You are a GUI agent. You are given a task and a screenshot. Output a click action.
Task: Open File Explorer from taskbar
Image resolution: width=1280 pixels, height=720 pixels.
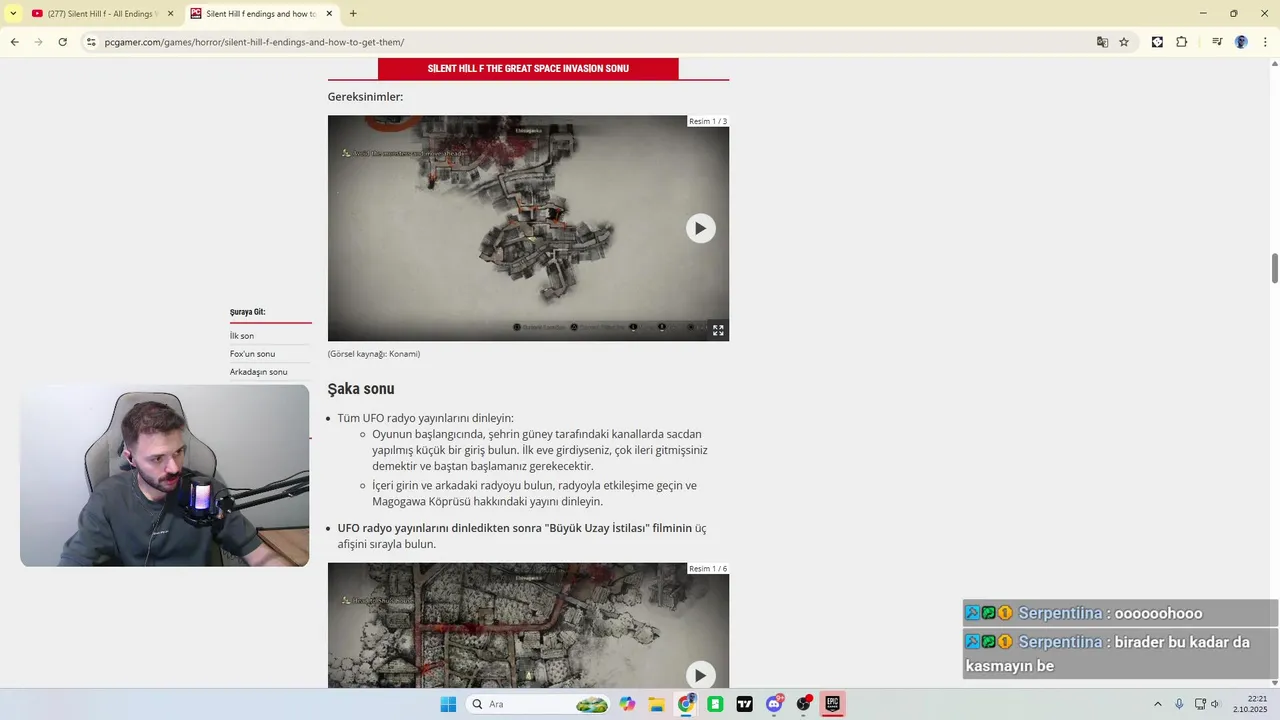pyautogui.click(x=656, y=704)
